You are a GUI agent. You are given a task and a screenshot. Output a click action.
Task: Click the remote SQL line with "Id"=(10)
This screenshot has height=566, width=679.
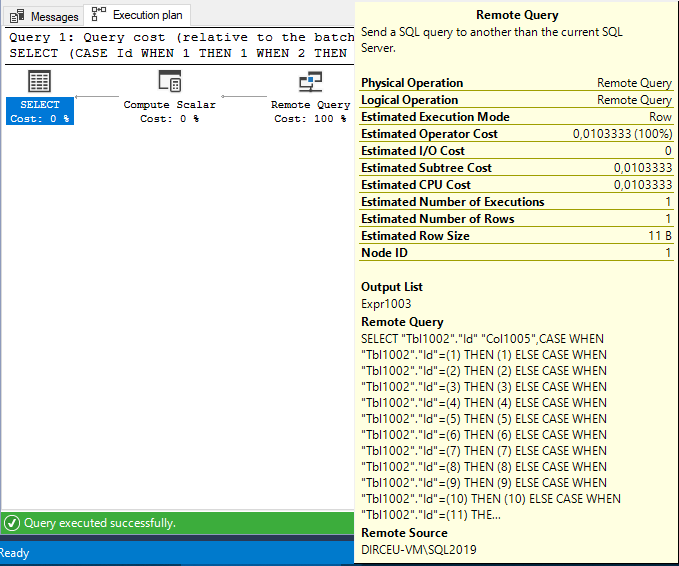click(x=491, y=499)
